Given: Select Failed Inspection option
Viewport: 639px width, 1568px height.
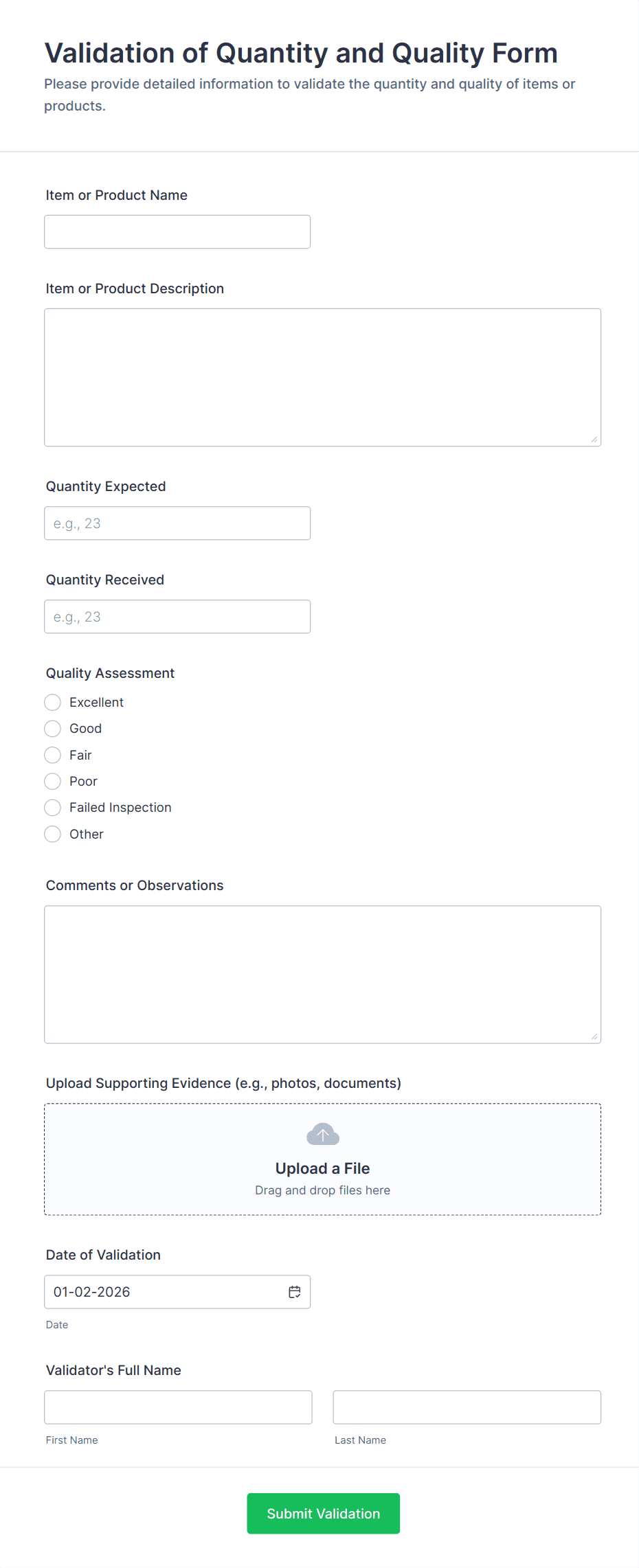Looking at the screenshot, I should (x=53, y=807).
